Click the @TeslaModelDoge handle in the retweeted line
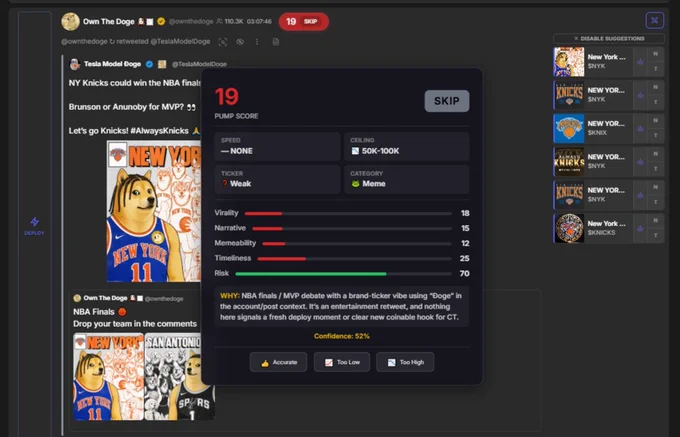Screen dimensions: 680x437 pos(180,42)
